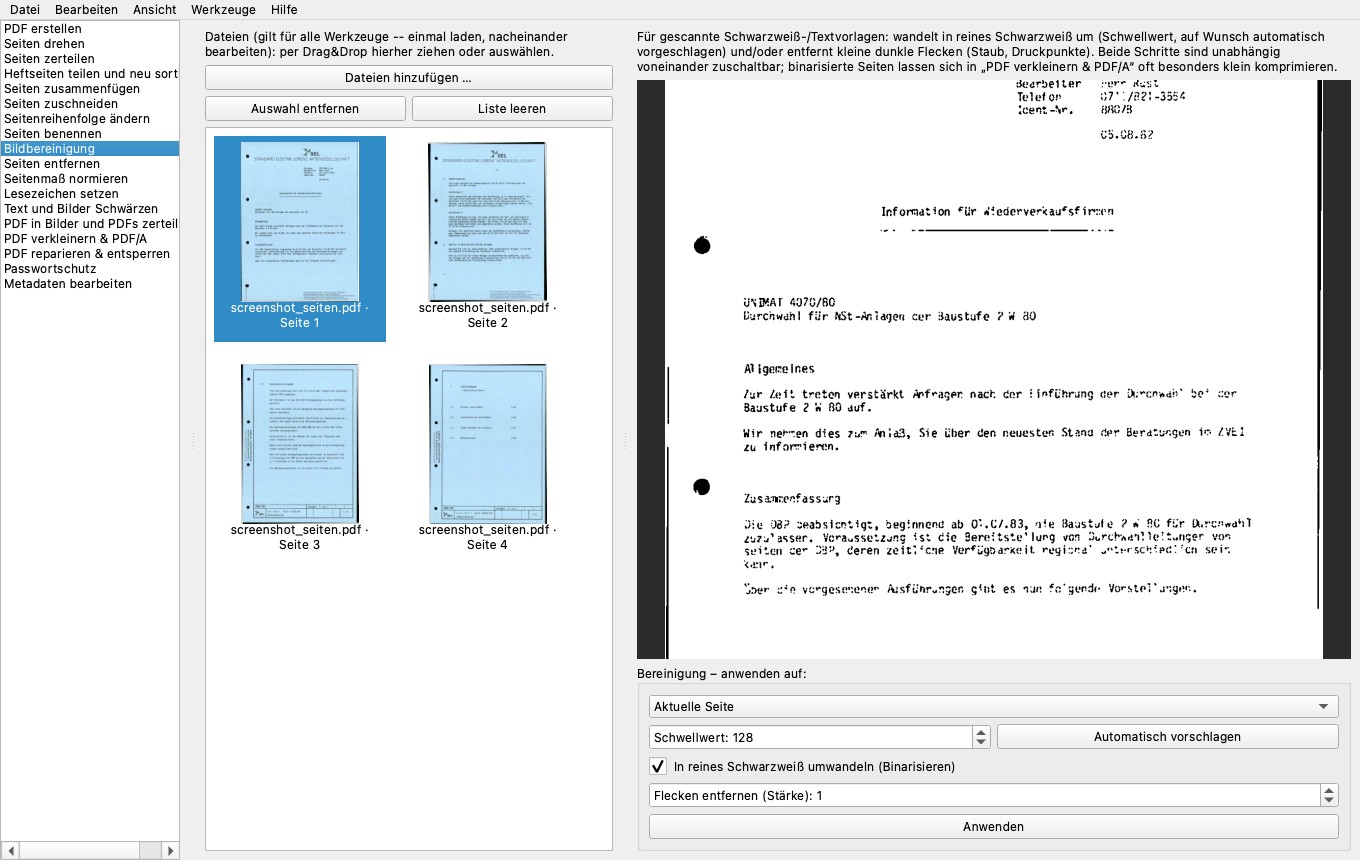
Task: Decrease Flecken entfernen Stärke with down arrow
Action: coord(1329,802)
